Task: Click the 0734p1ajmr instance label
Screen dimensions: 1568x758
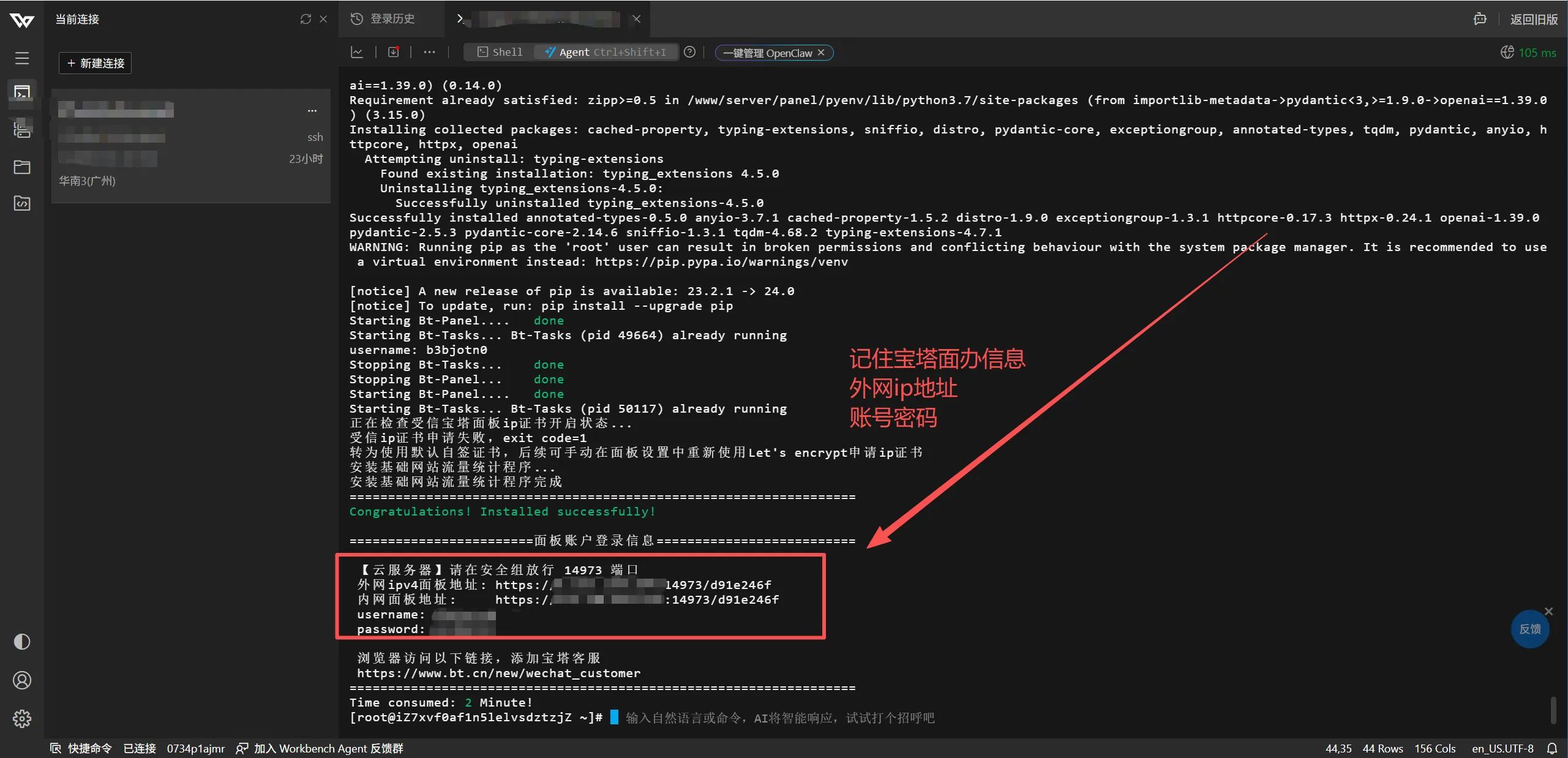Action: [x=196, y=748]
